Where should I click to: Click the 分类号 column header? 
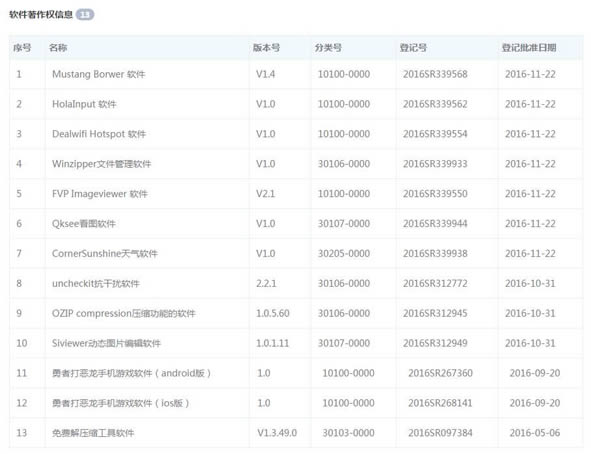[328, 48]
